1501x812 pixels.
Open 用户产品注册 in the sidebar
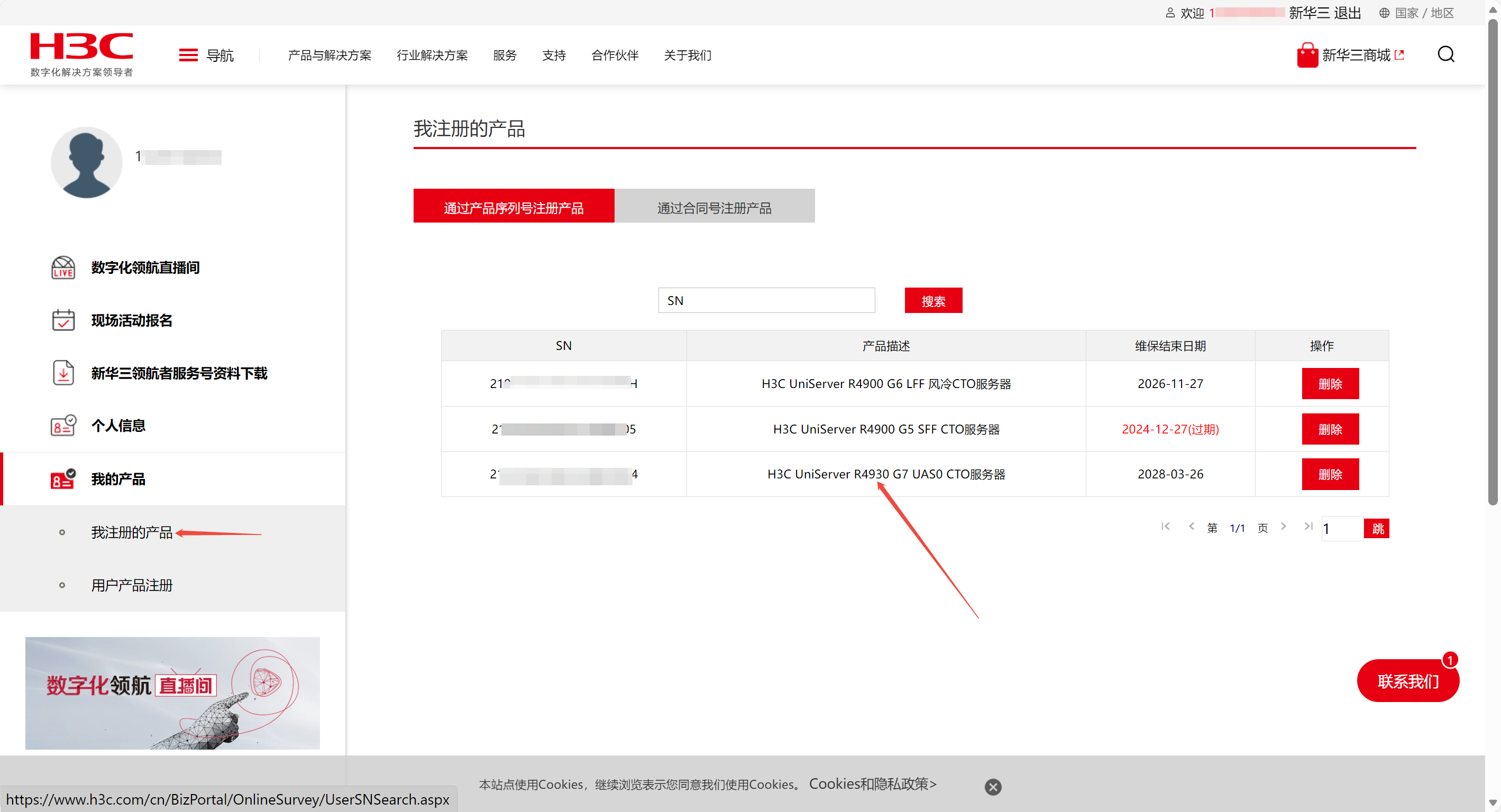pos(132,585)
